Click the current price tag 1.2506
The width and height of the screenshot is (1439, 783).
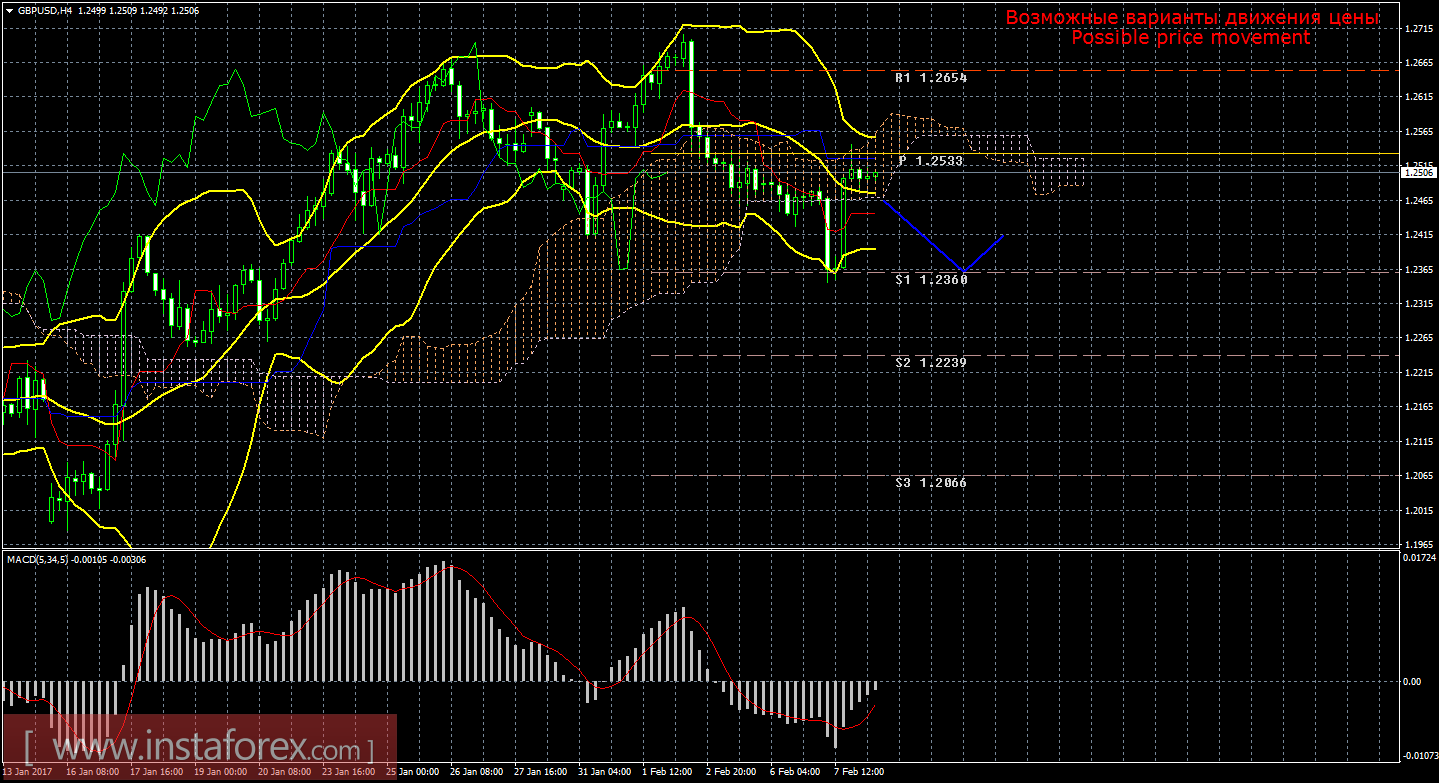point(1419,172)
